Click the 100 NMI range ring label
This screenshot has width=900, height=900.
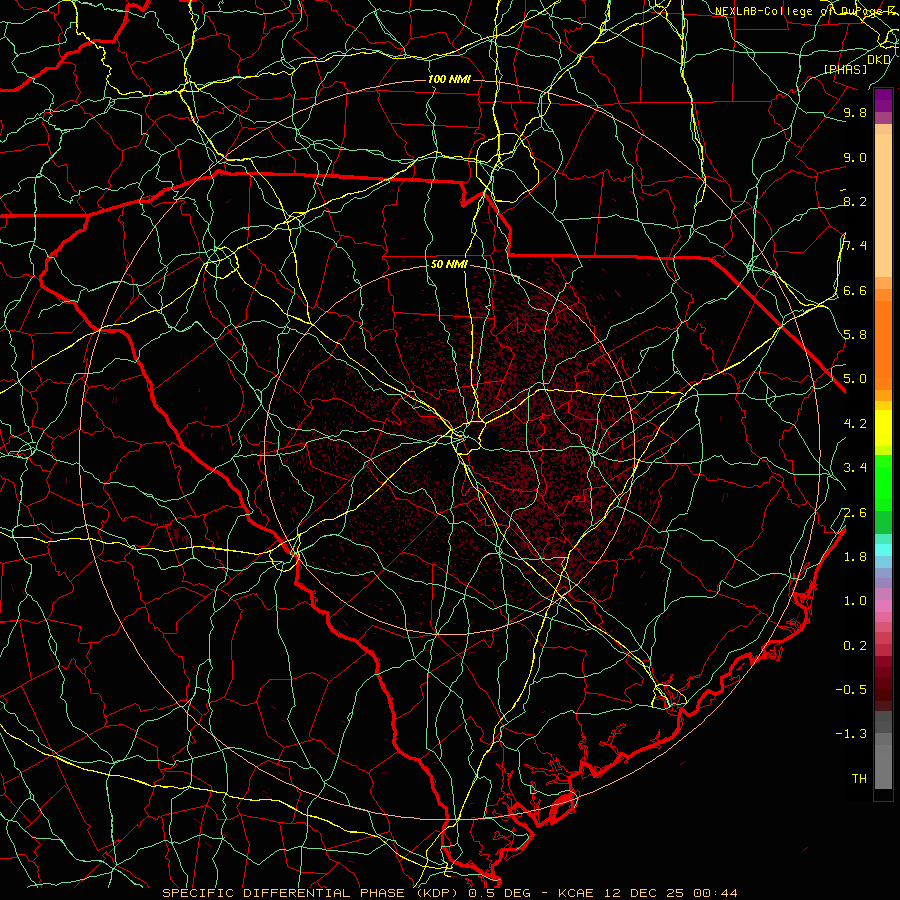[x=449, y=79]
